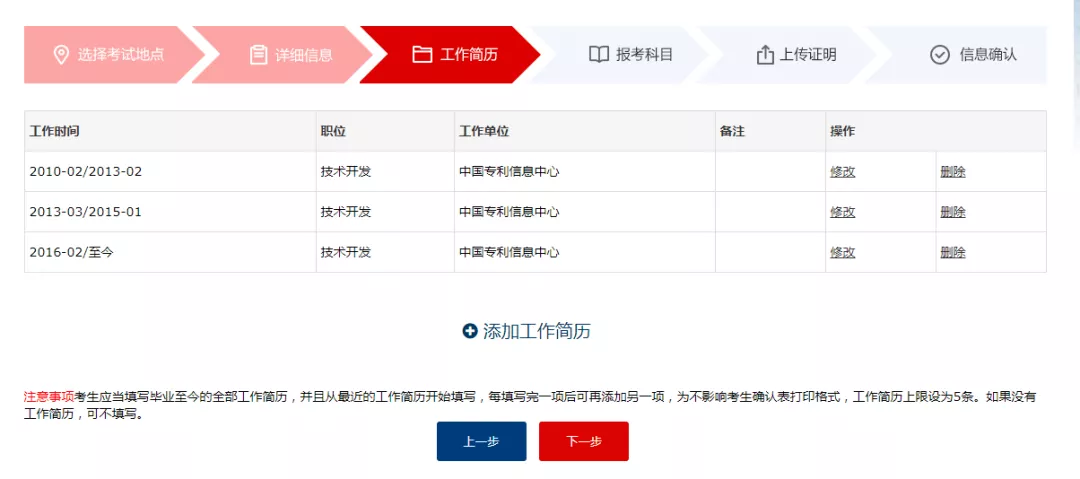This screenshot has height=479, width=1080.
Task: Click 修改 for the 2016-02/至今 row
Action: (x=842, y=252)
